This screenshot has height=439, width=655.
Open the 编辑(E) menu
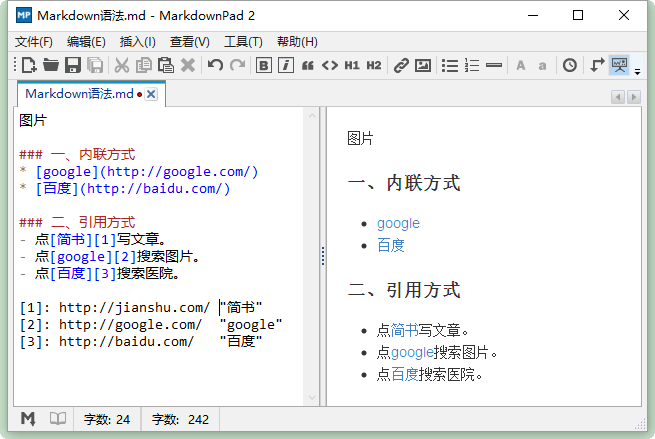point(86,42)
